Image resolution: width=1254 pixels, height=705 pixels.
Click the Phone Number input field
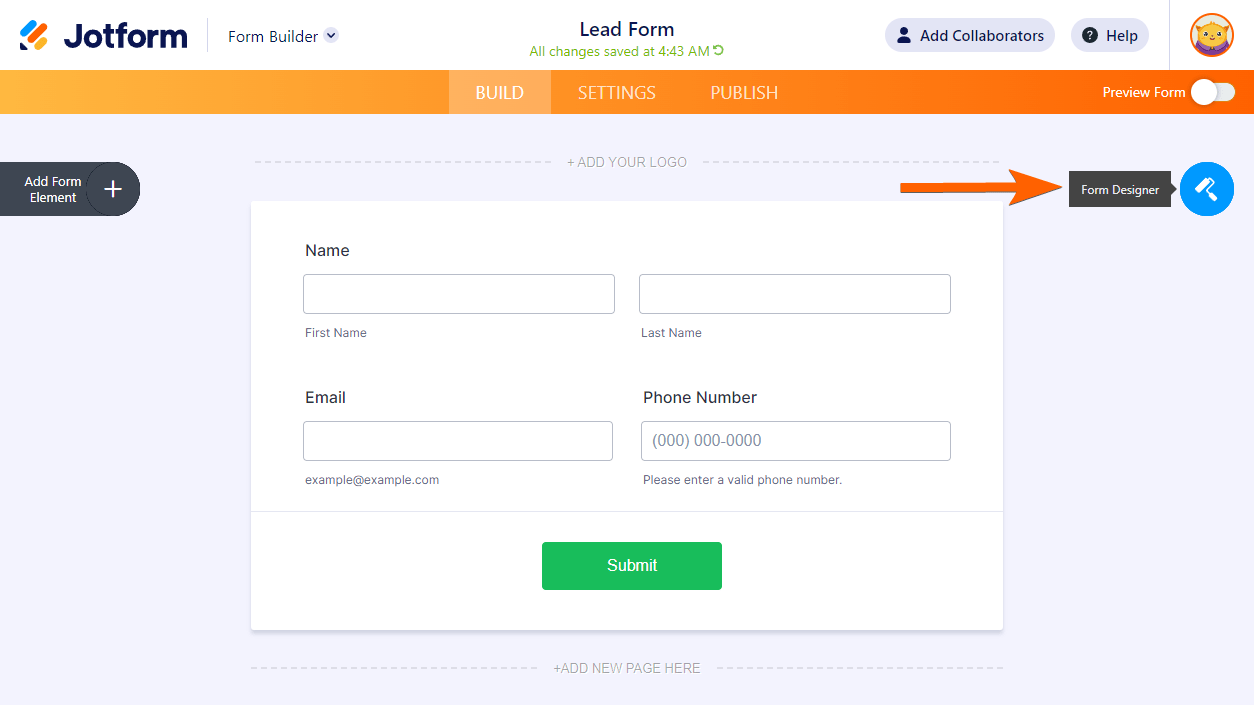(x=796, y=441)
